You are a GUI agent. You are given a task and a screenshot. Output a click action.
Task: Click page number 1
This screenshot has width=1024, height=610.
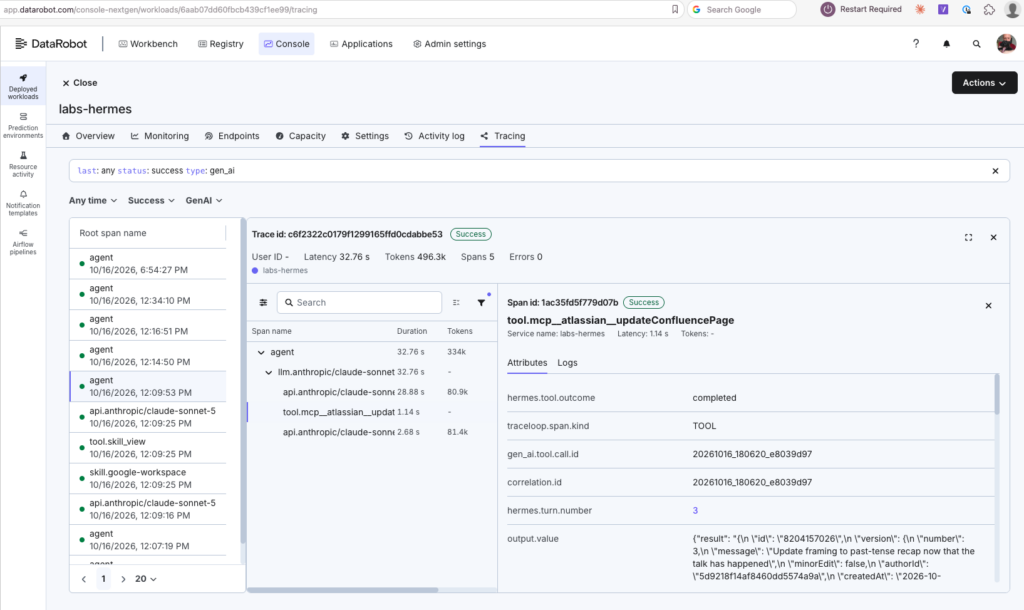pos(103,579)
